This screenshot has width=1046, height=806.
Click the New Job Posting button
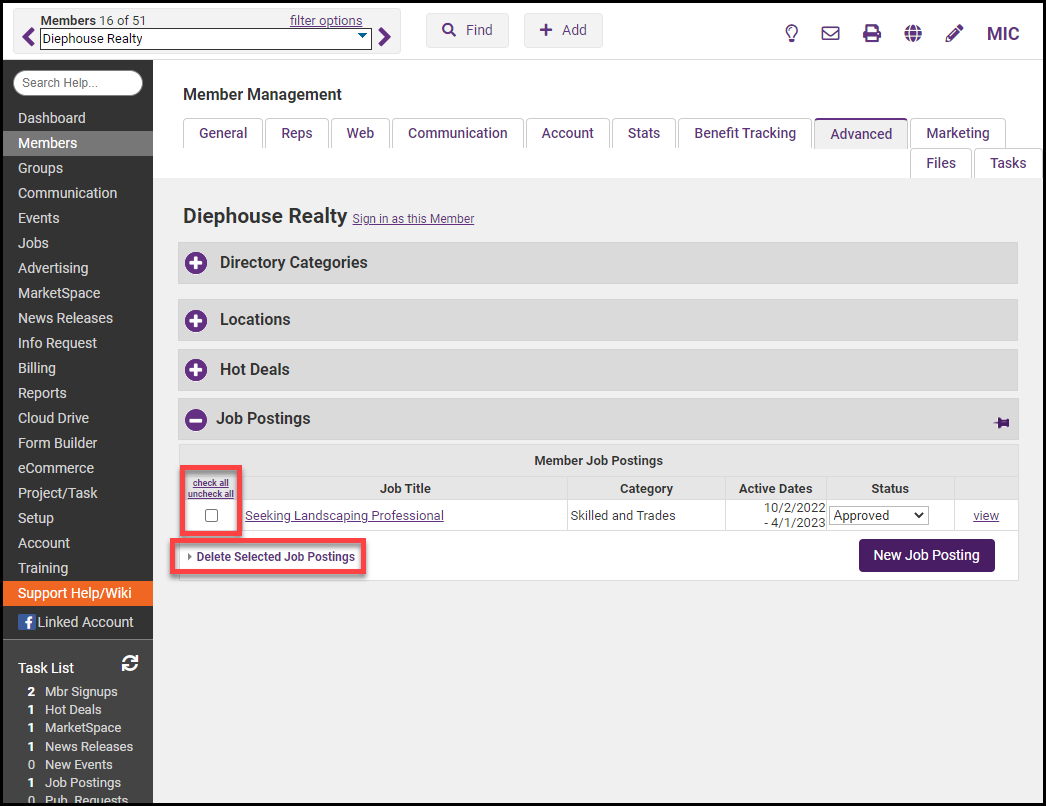click(x=926, y=555)
